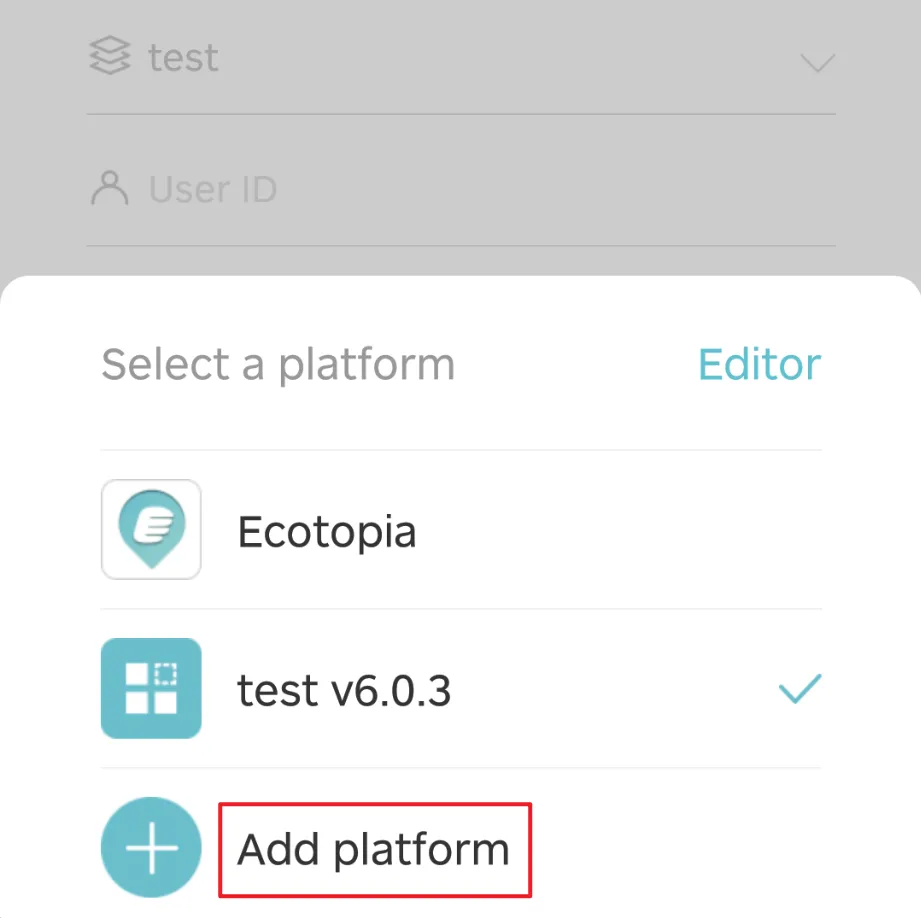The height and width of the screenshot is (918, 921).
Task: Click the User ID placeholder text
Action: [x=212, y=189]
